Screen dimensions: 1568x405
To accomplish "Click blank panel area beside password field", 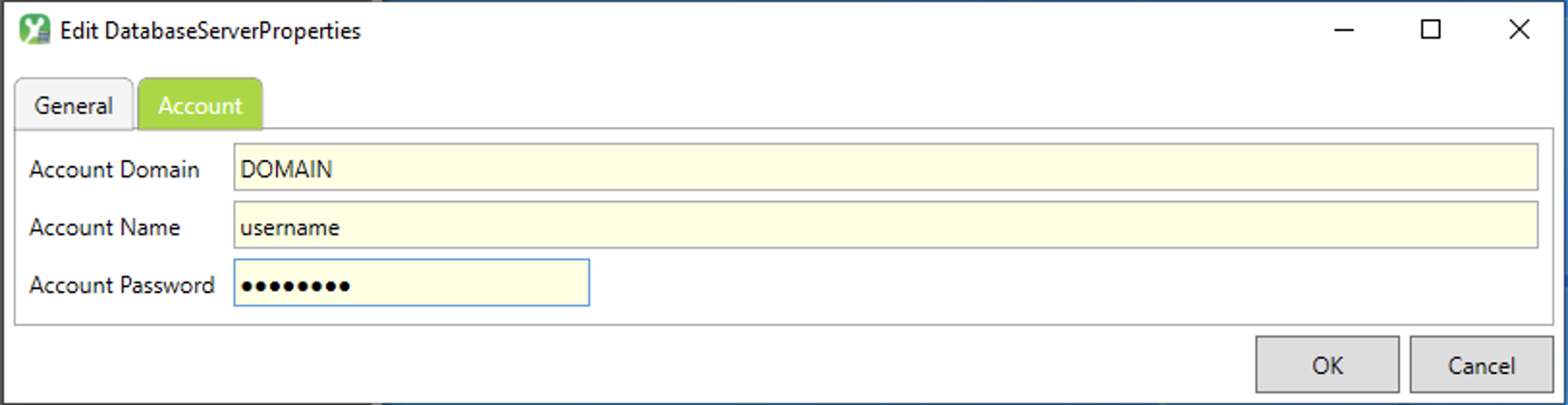I will click(1061, 284).
